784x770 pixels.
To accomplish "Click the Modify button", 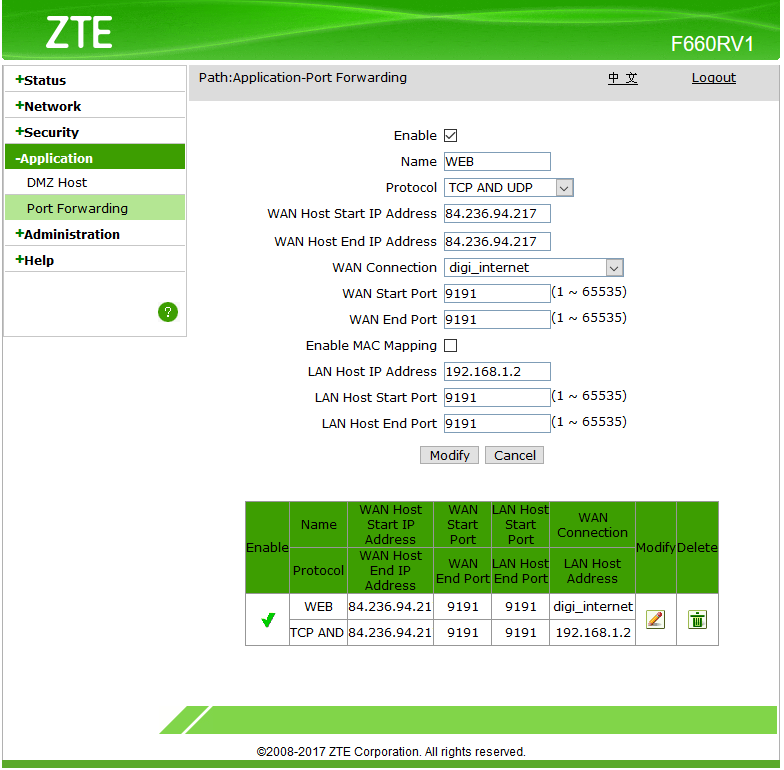I will [450, 456].
